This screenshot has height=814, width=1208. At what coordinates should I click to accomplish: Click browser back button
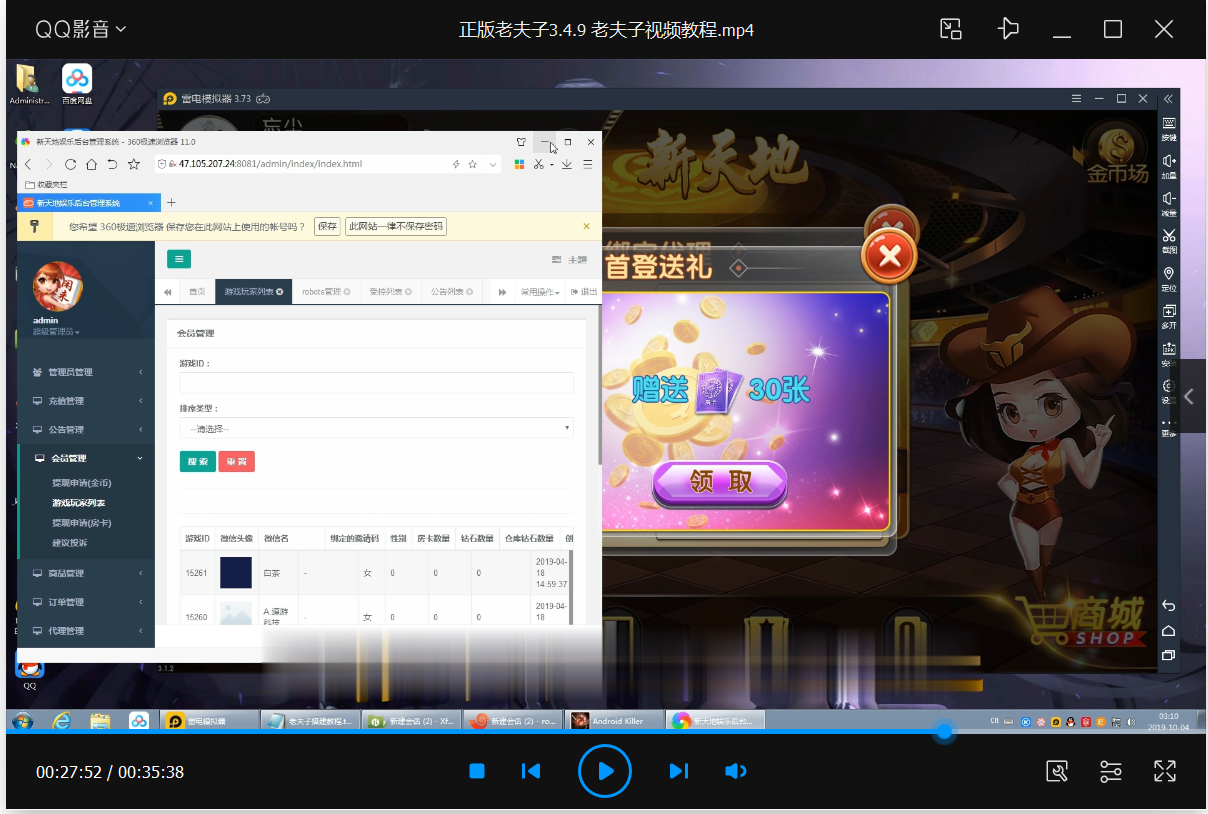[29, 164]
